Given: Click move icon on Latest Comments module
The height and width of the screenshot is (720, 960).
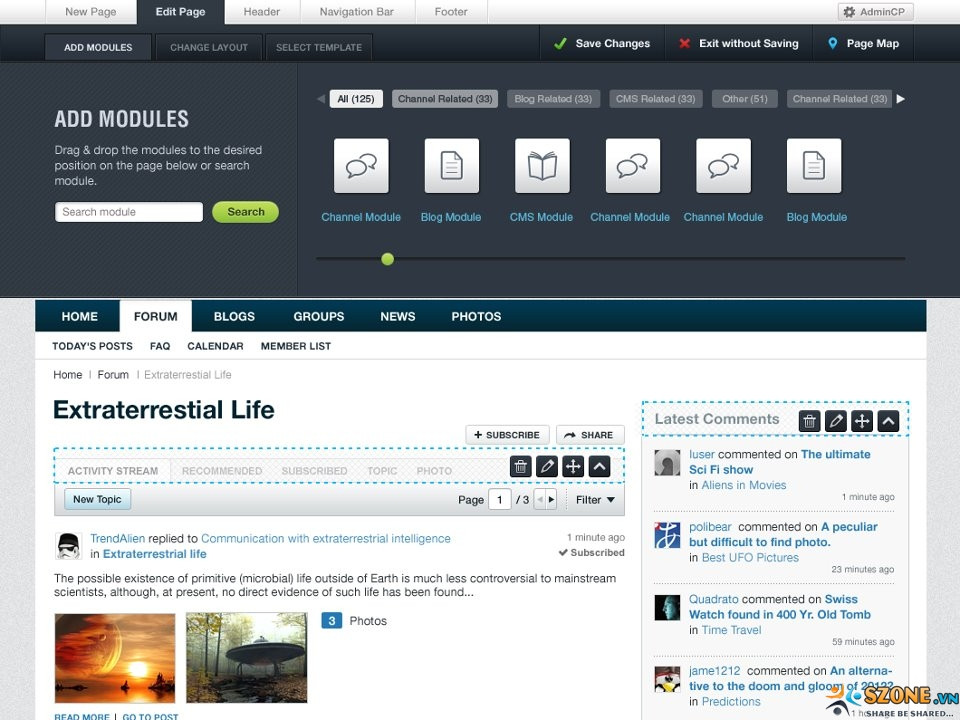Looking at the screenshot, I should click(862, 421).
